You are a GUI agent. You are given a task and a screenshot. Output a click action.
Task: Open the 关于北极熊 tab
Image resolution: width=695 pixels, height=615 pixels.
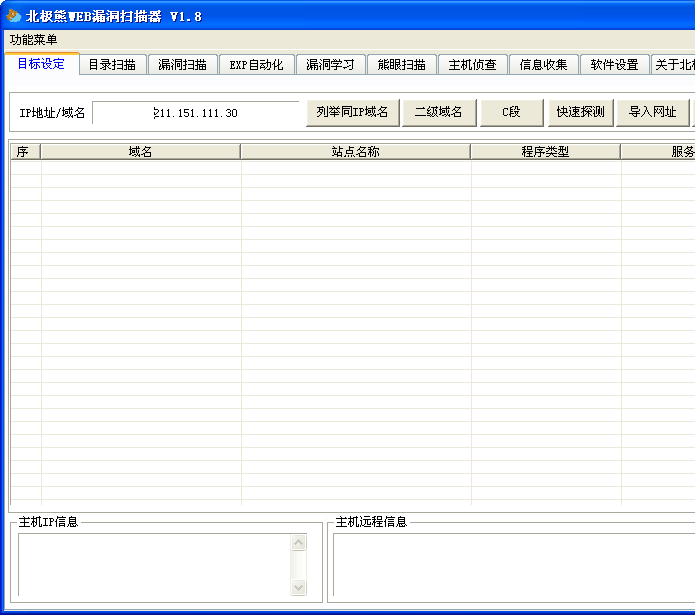pyautogui.click(x=673, y=65)
